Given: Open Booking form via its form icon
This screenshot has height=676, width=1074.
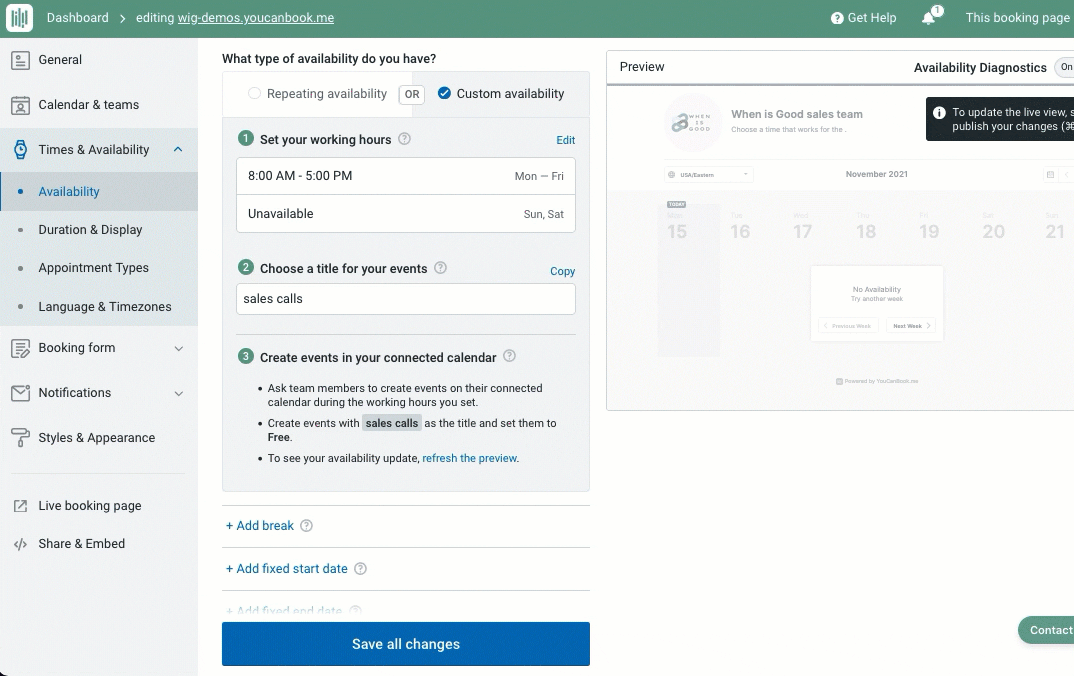Looking at the screenshot, I should pos(19,348).
